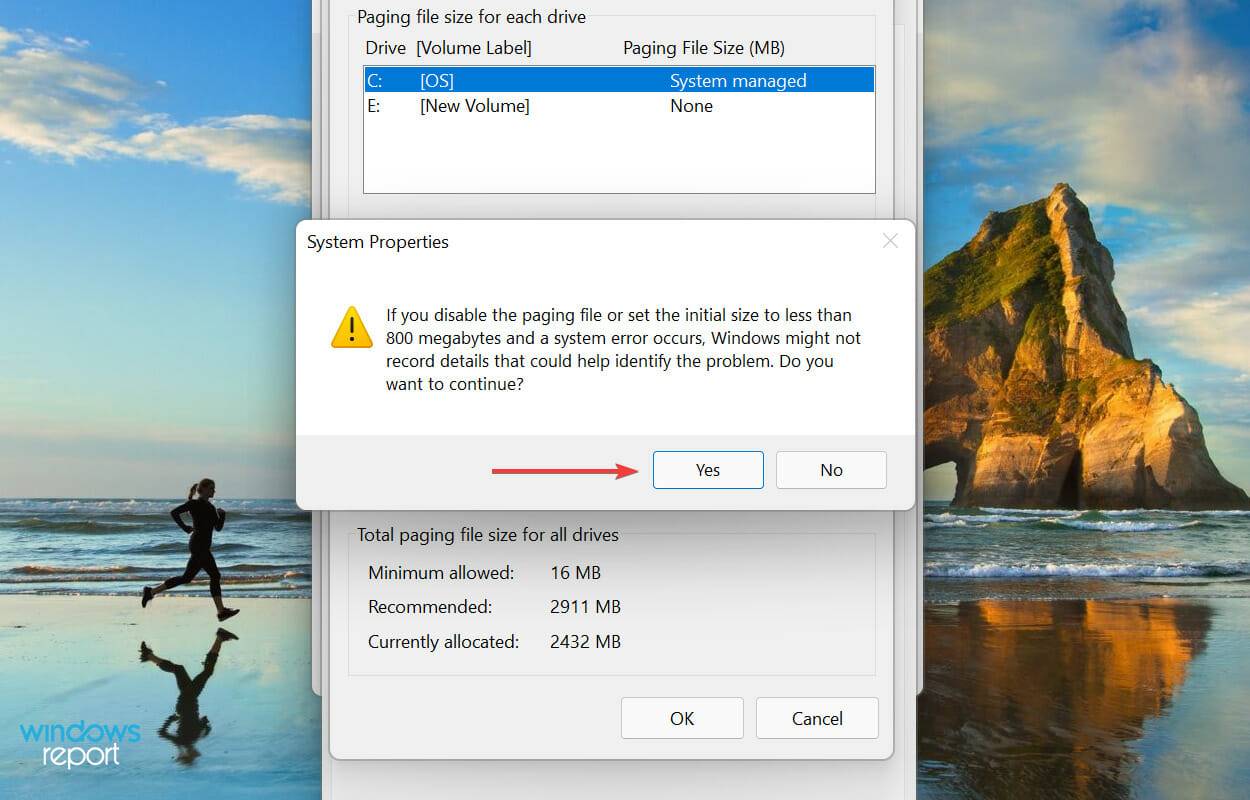1250x800 pixels.
Task: Click the warning message text about 800 megabytes
Action: (x=622, y=349)
